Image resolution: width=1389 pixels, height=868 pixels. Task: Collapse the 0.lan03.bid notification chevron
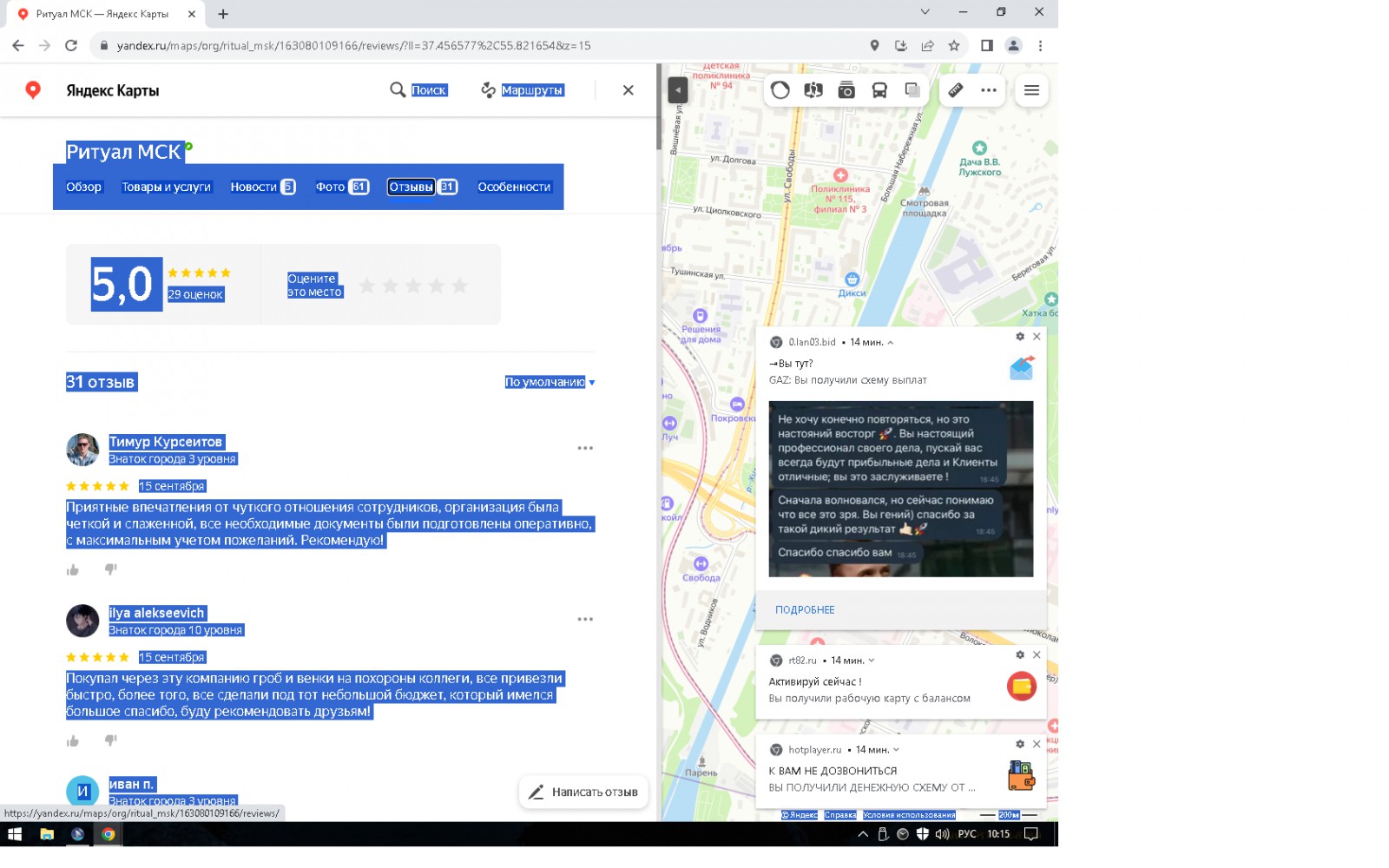890,343
